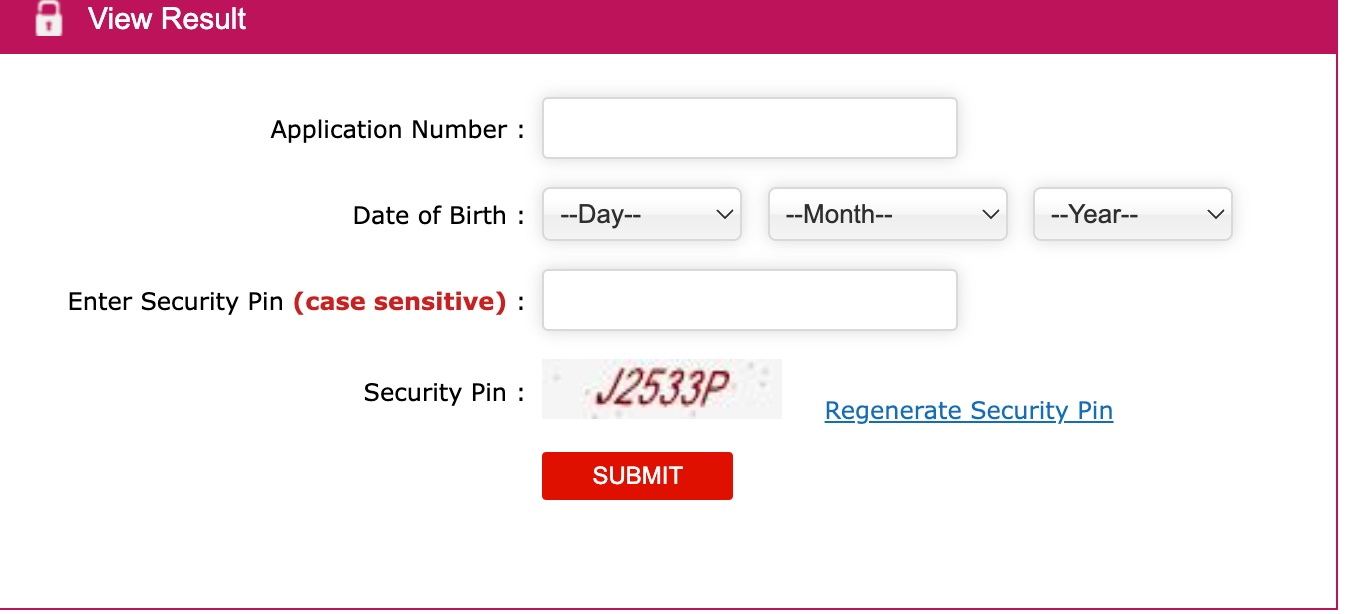The height and width of the screenshot is (614, 1348).
Task: Click the Enter Security Pin label
Action: (x=176, y=302)
